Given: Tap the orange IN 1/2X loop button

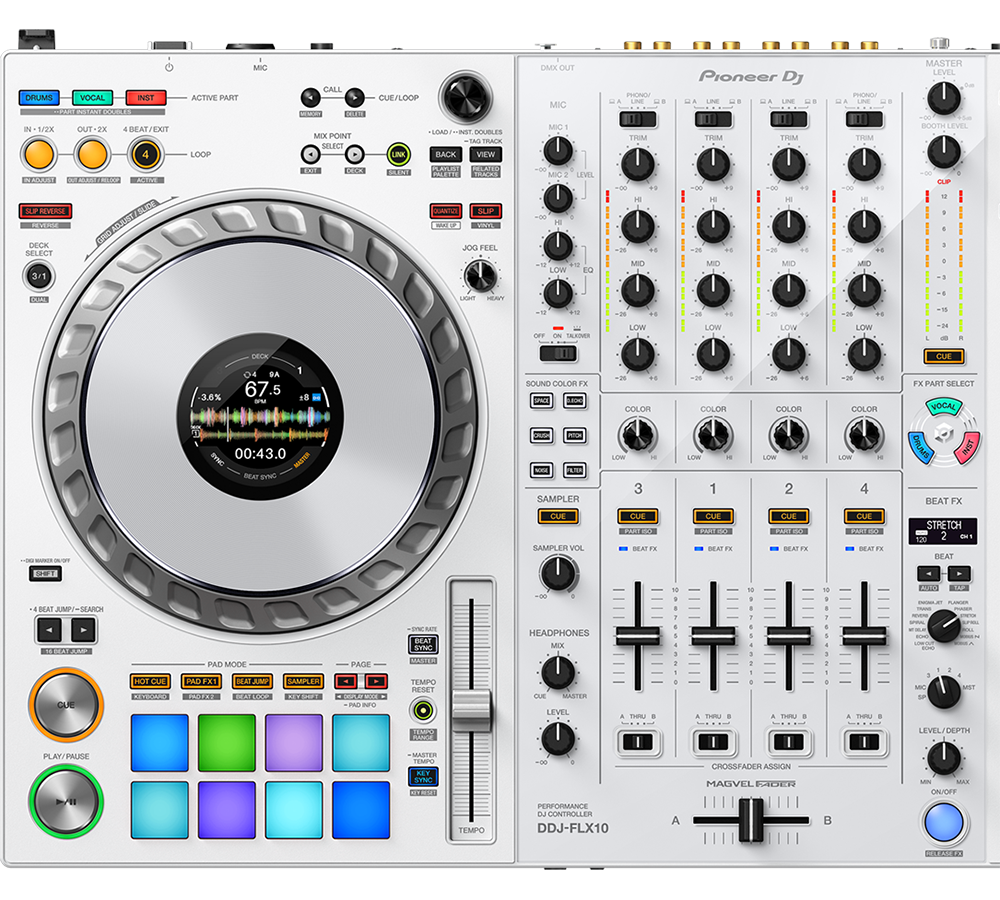Looking at the screenshot, I should (39, 154).
